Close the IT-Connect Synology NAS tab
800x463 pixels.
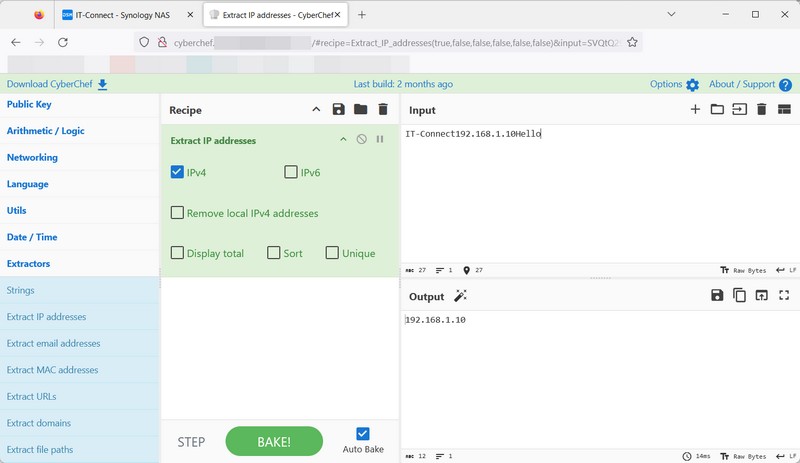coord(190,15)
